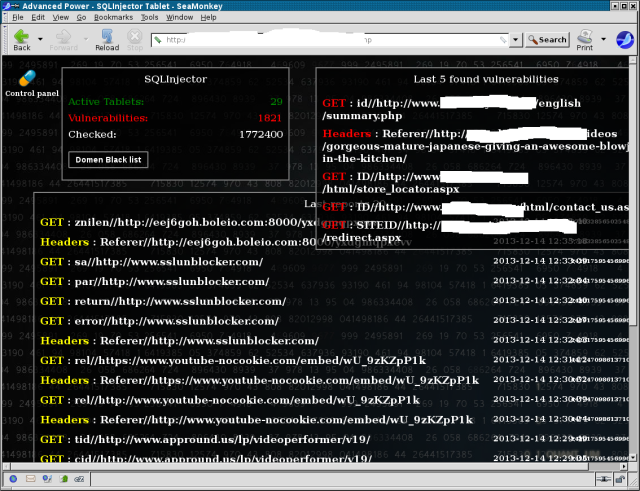Click the Search button
The height and width of the screenshot is (491, 640).
pos(547,40)
